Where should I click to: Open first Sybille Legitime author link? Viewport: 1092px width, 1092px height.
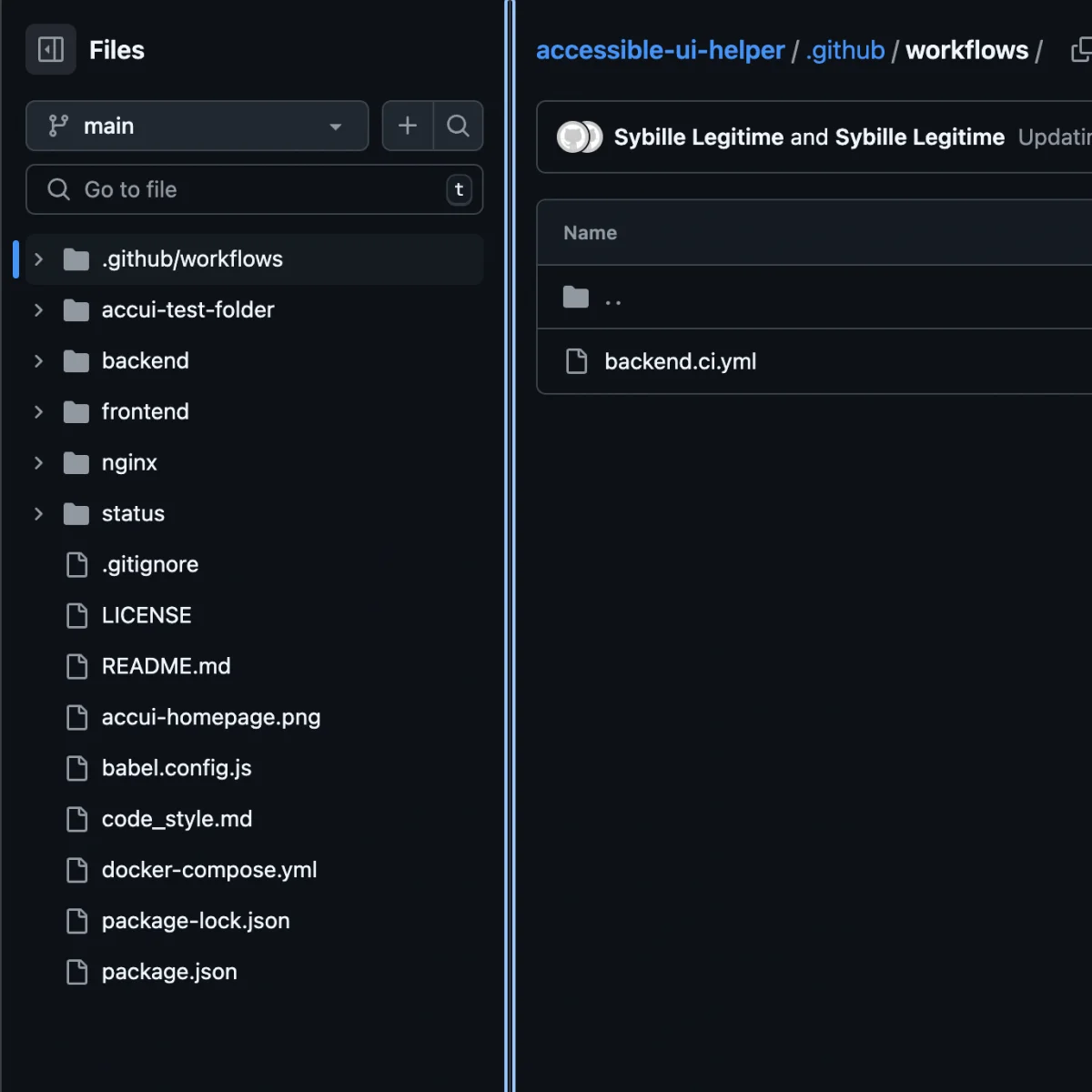coord(699,137)
